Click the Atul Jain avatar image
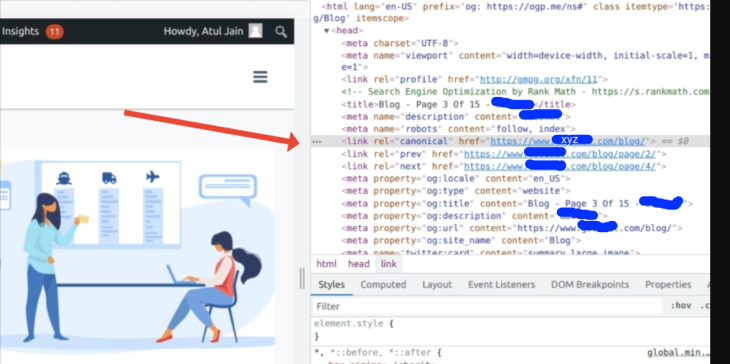Viewport: 730px width, 364px height. click(x=255, y=31)
